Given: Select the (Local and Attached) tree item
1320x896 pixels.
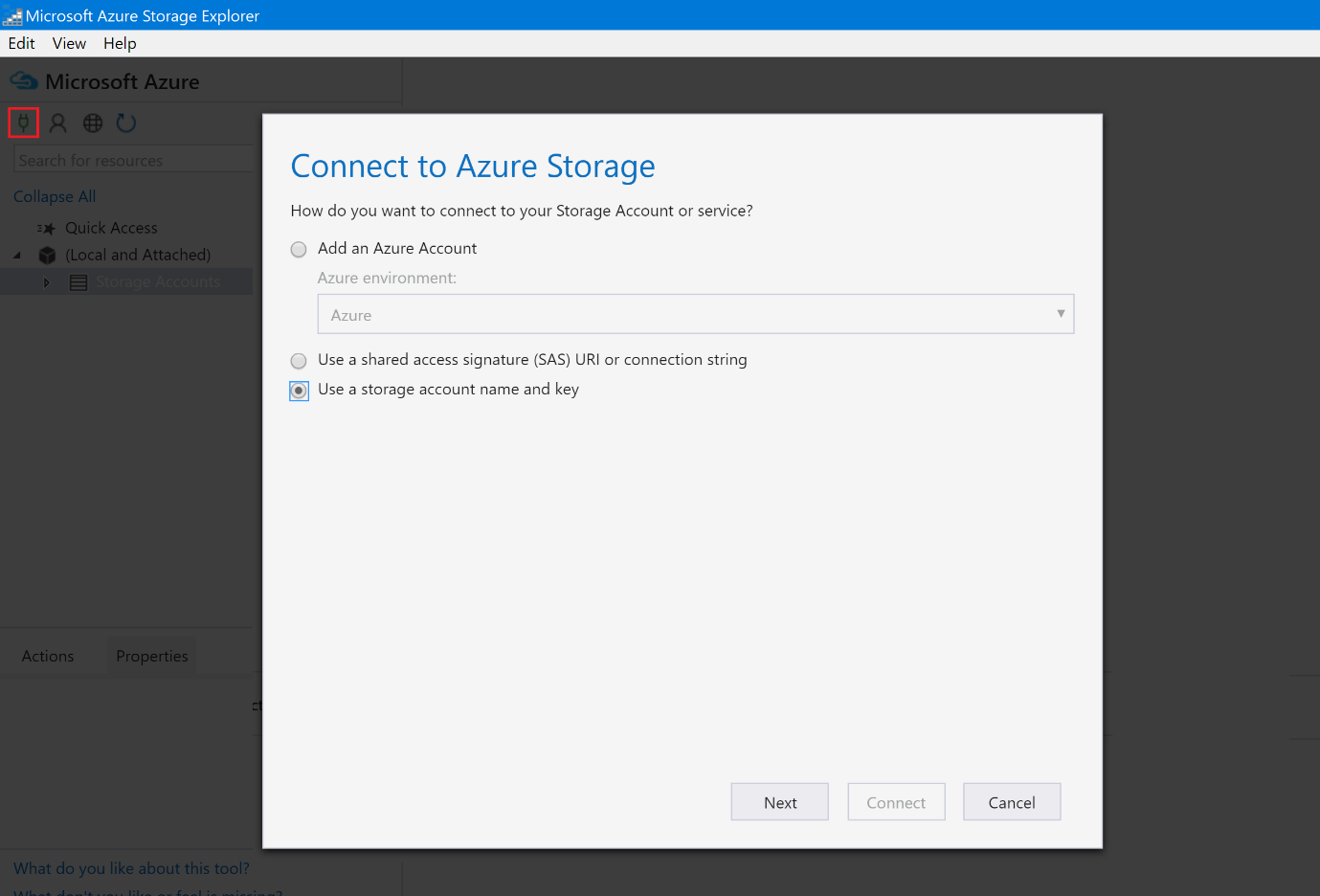Looking at the screenshot, I should click(x=138, y=255).
